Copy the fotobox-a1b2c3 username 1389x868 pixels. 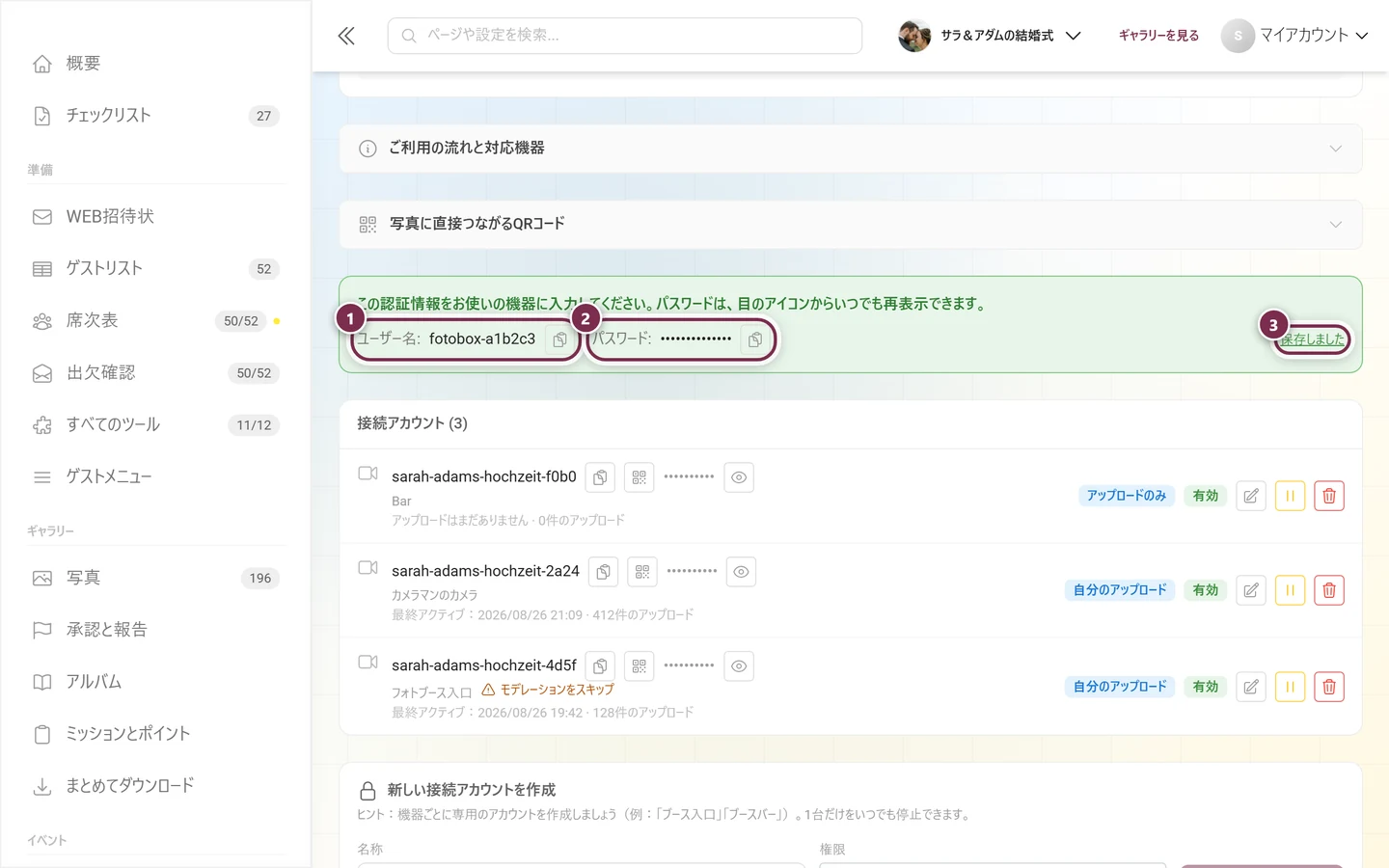pyautogui.click(x=559, y=339)
